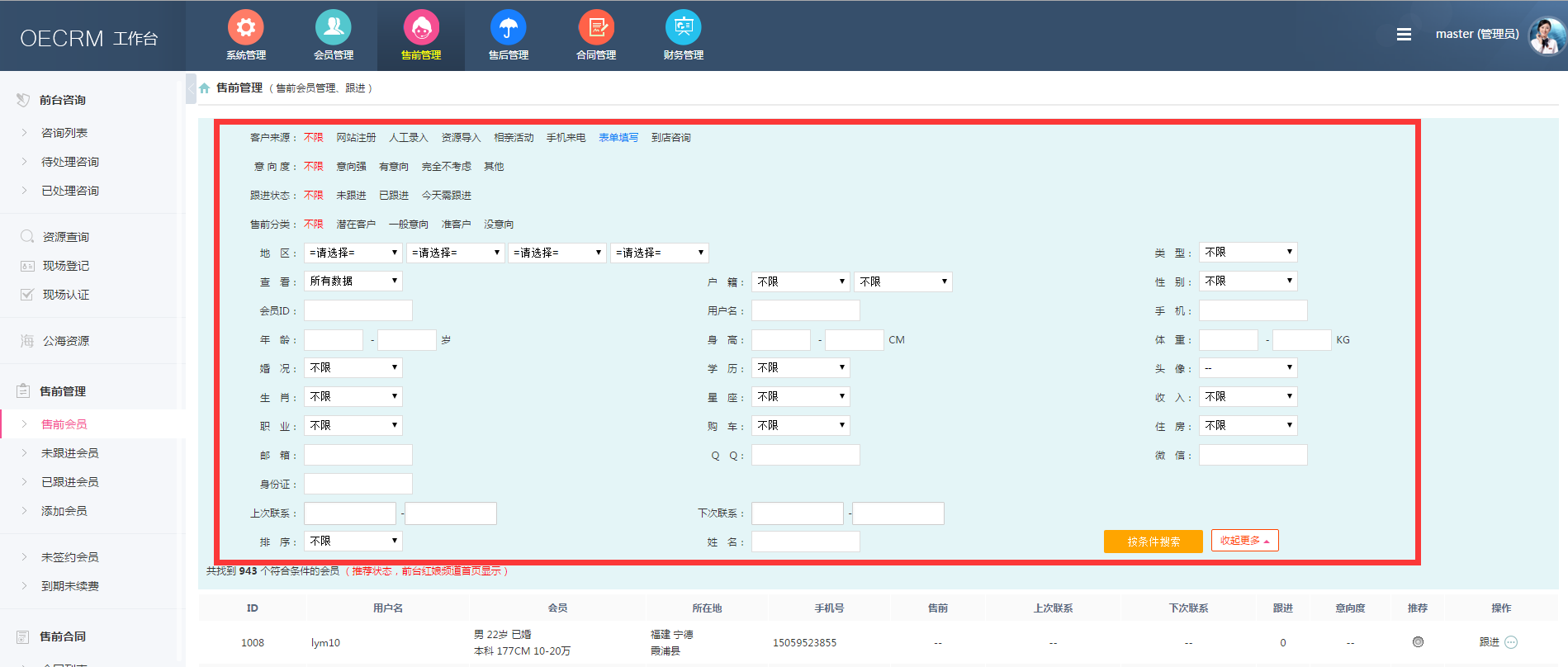Click the 按条件搜索 button

click(1153, 542)
